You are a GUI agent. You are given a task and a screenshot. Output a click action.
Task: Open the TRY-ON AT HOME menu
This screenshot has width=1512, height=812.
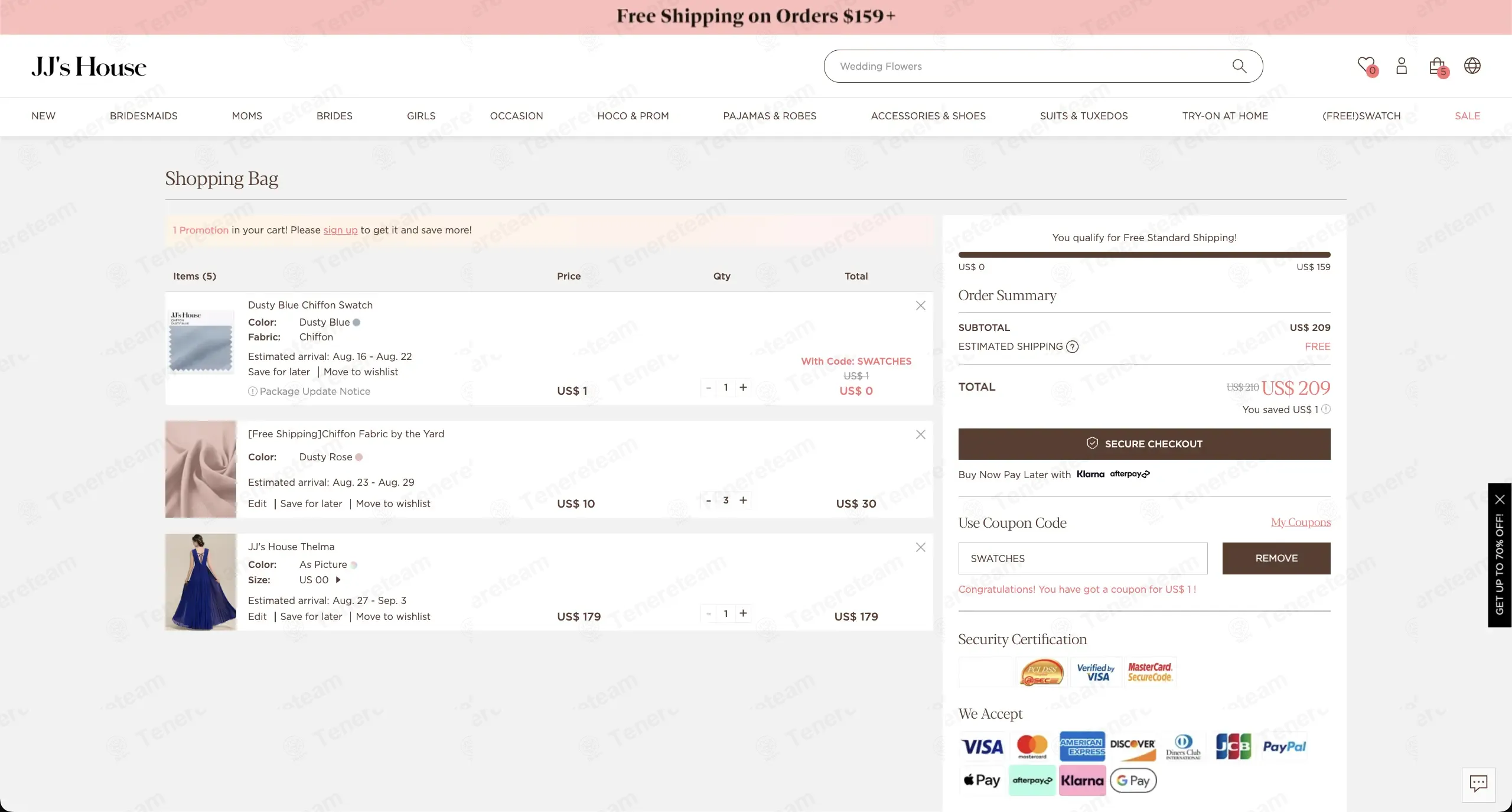point(1225,116)
